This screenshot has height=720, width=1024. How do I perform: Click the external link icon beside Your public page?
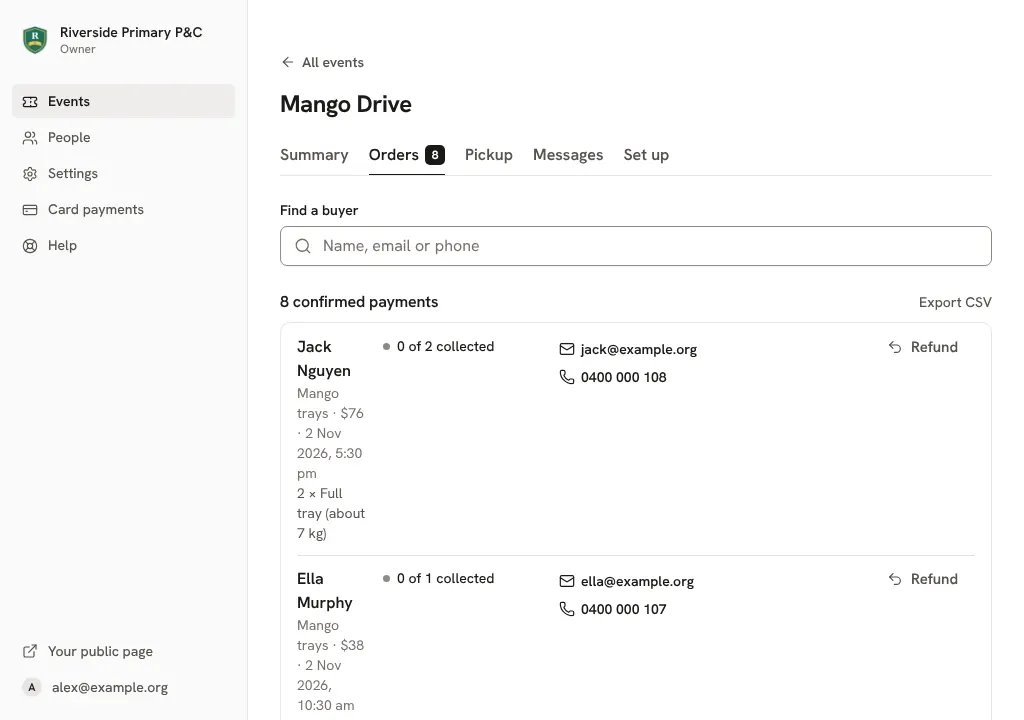tap(30, 651)
